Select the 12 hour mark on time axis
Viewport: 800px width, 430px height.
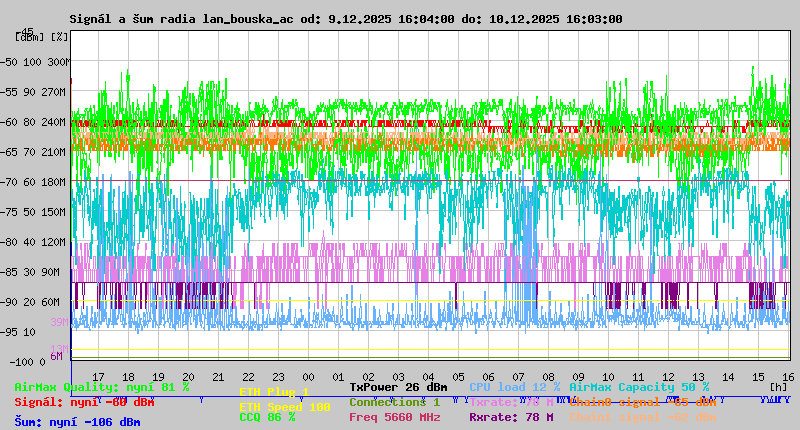pyautogui.click(x=668, y=376)
